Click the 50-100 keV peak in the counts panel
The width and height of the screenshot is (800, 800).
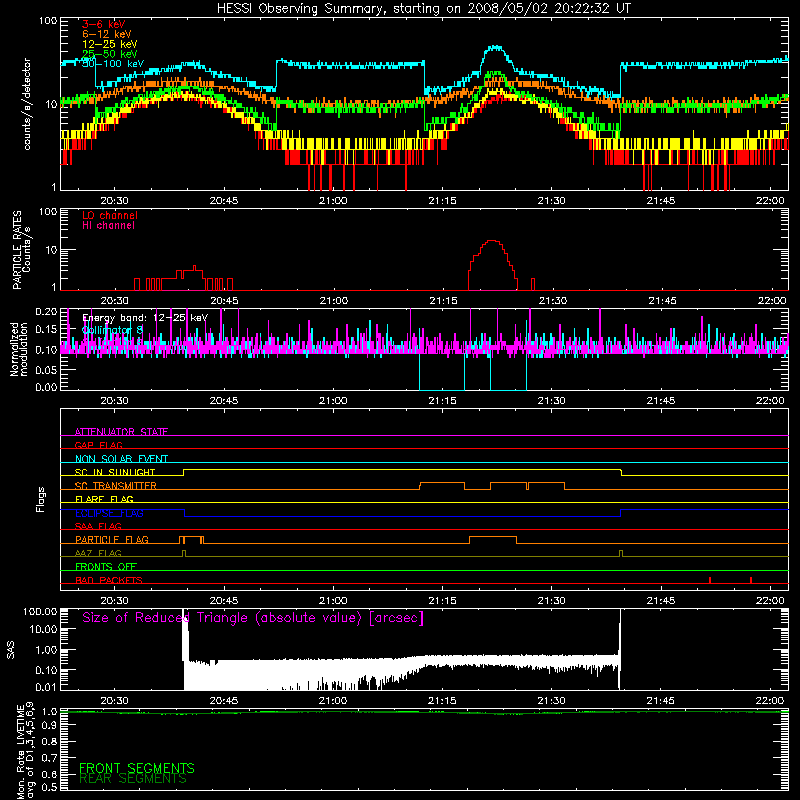tap(495, 47)
